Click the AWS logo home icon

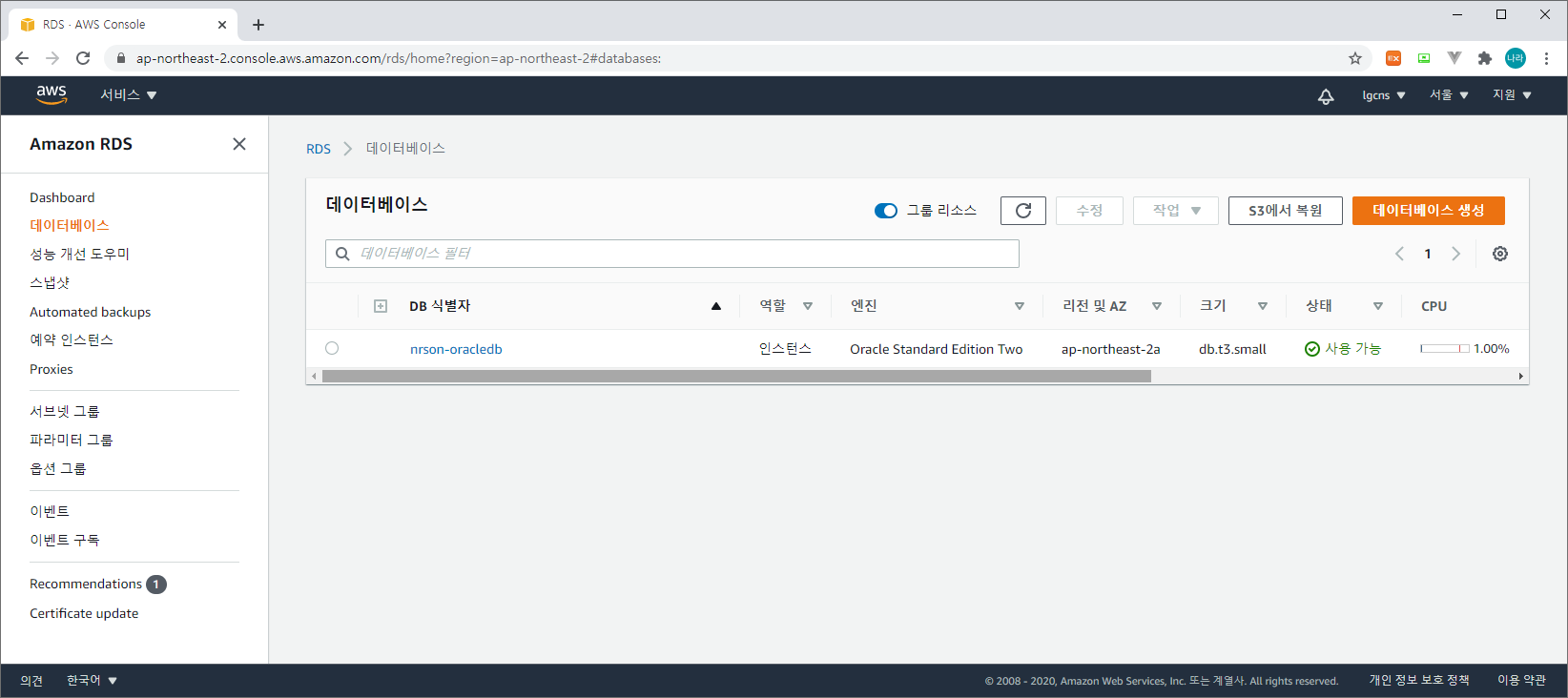click(x=52, y=94)
